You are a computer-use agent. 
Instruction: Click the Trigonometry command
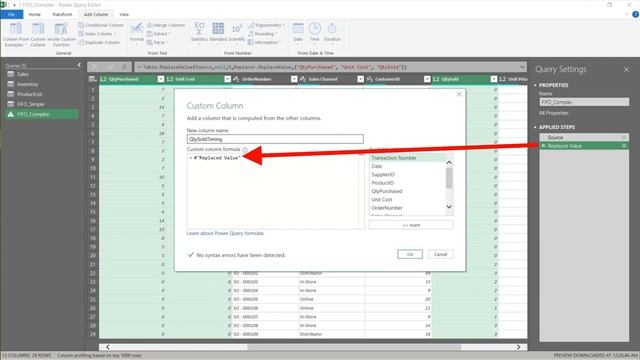pos(266,25)
